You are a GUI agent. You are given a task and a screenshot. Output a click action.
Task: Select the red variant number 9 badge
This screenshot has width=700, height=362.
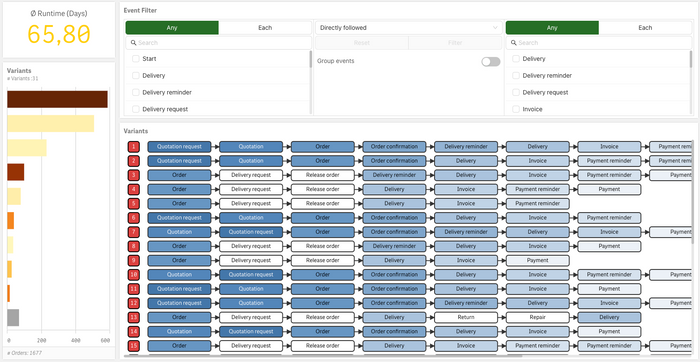tap(133, 260)
